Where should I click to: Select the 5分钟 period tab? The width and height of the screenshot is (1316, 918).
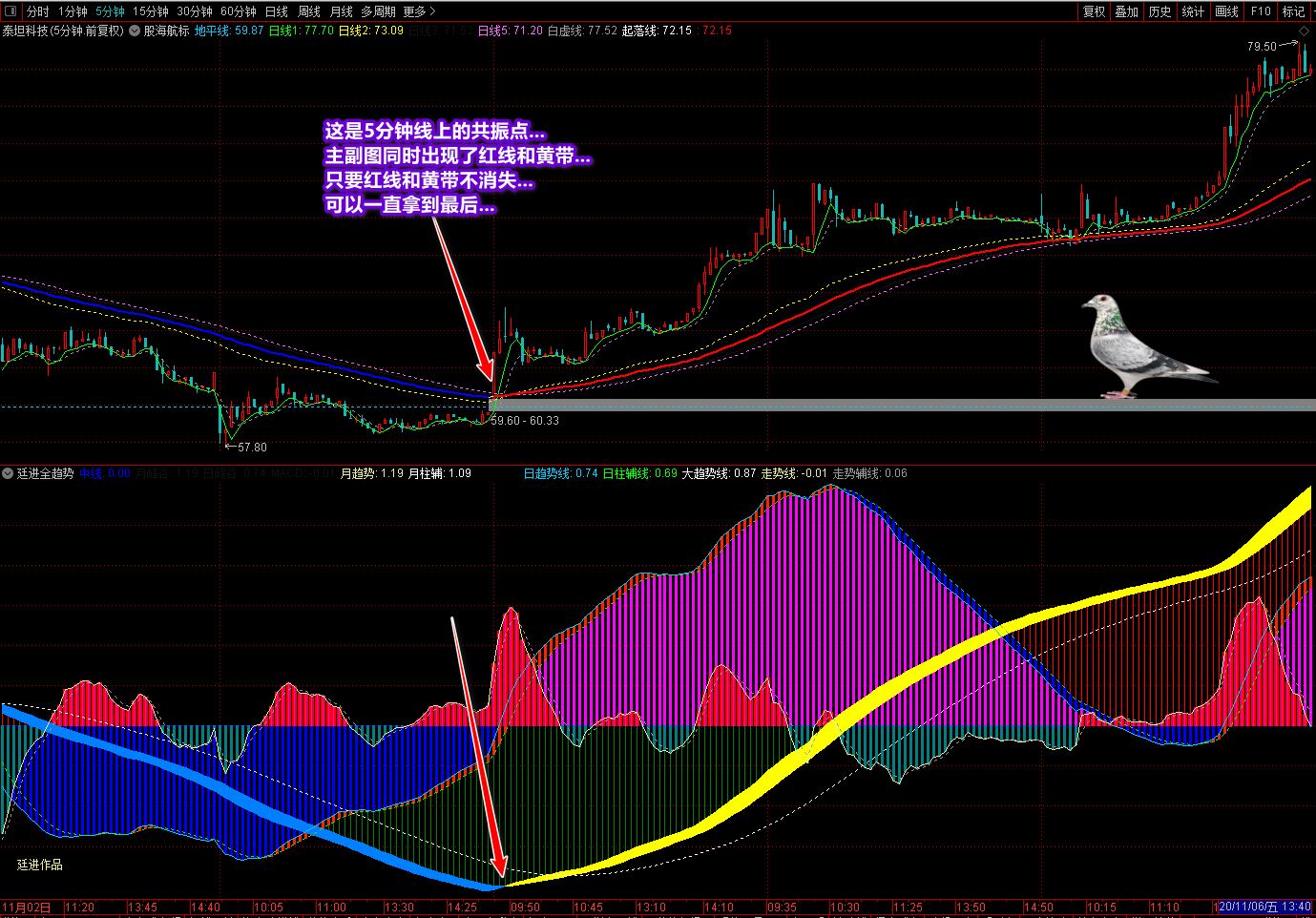coord(110,11)
